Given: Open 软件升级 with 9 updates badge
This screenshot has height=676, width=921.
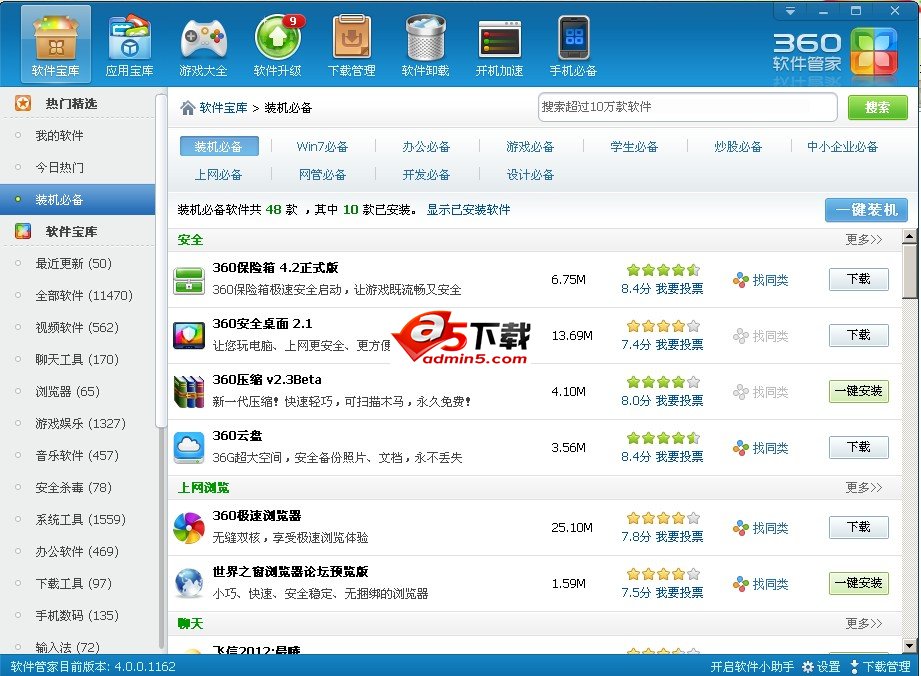Looking at the screenshot, I should click(x=277, y=45).
